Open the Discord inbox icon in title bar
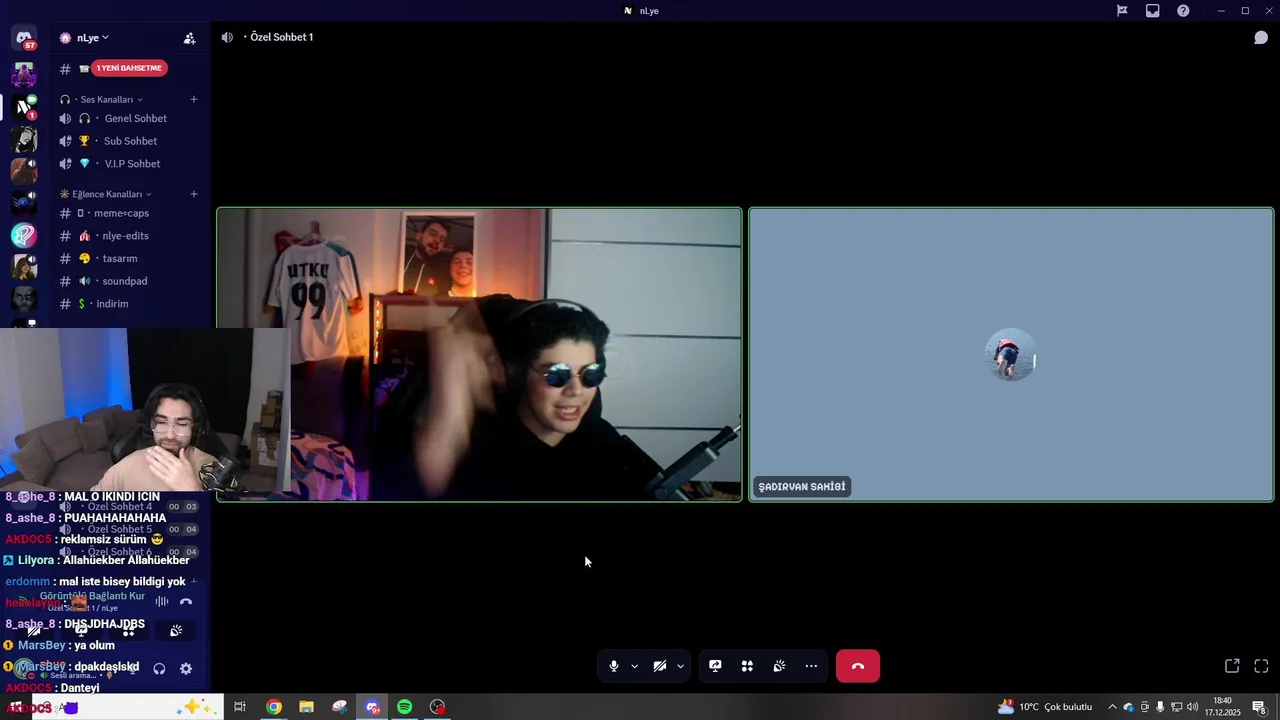Screen dimensions: 1280x720 pos(1153,11)
